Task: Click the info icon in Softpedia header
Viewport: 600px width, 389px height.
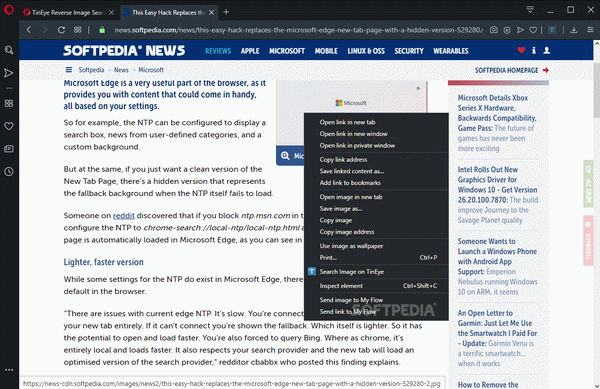Action: pos(534,50)
